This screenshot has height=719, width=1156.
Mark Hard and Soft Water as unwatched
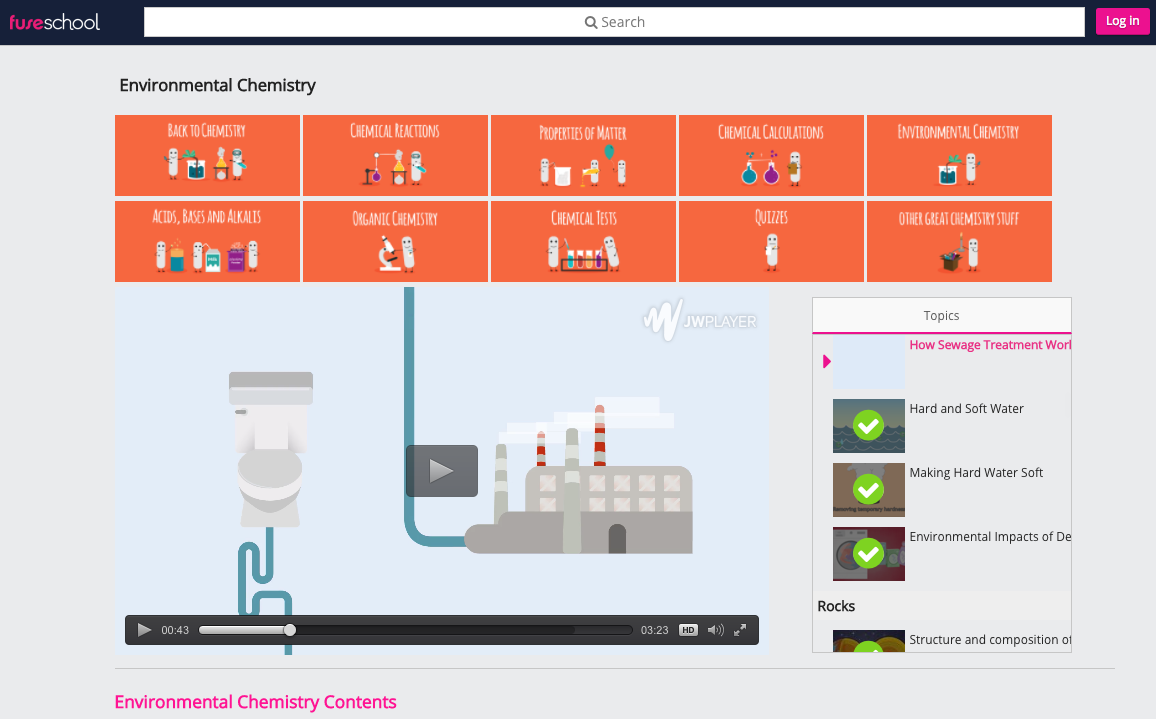coord(868,426)
